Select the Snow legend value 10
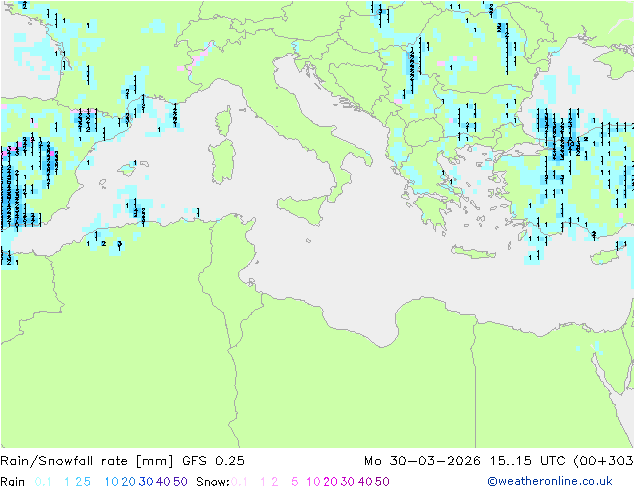 pyautogui.click(x=313, y=482)
